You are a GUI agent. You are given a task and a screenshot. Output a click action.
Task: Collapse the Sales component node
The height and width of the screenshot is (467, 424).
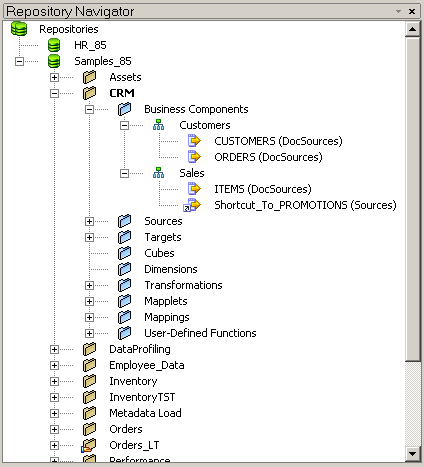coord(124,173)
